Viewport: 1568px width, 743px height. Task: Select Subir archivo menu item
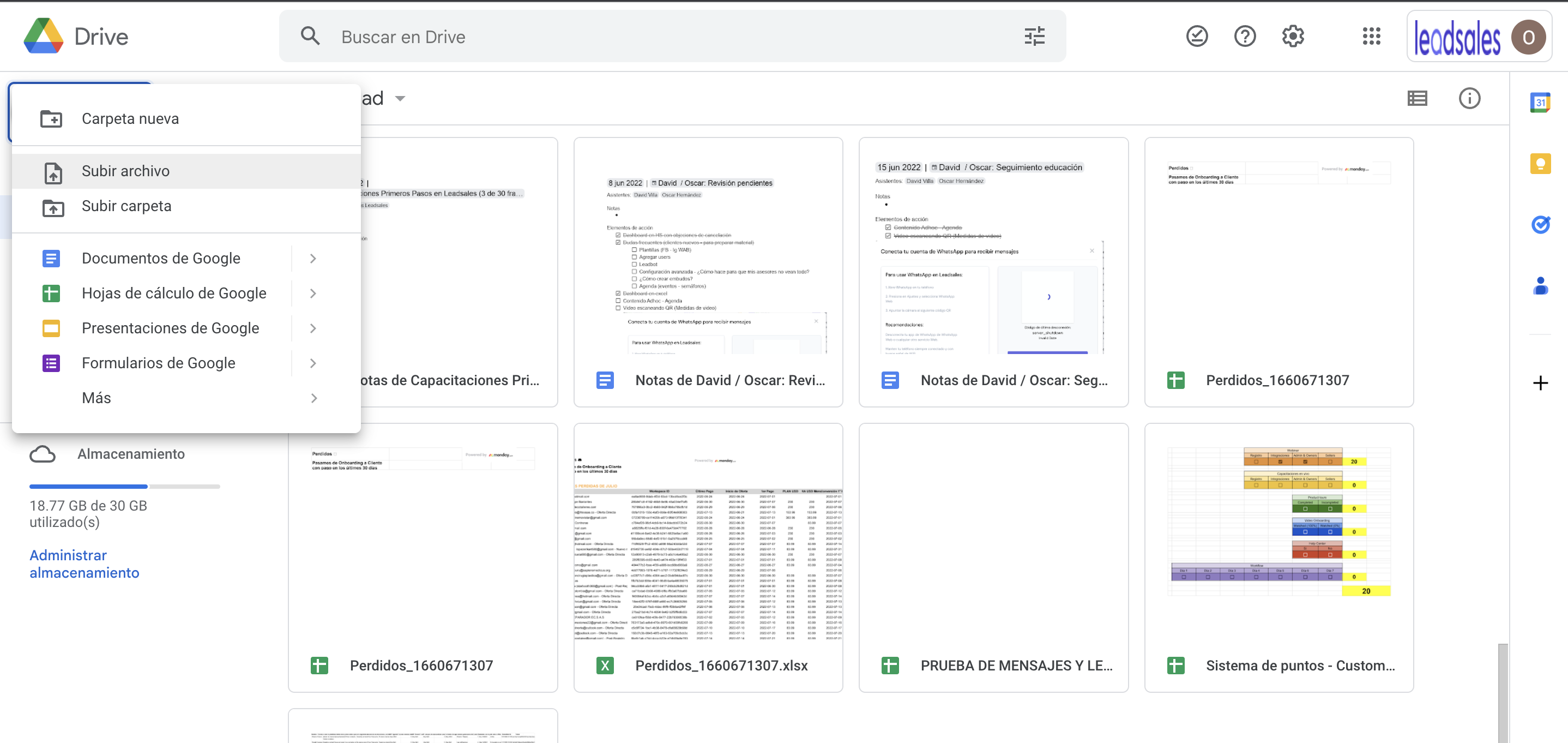click(186, 171)
